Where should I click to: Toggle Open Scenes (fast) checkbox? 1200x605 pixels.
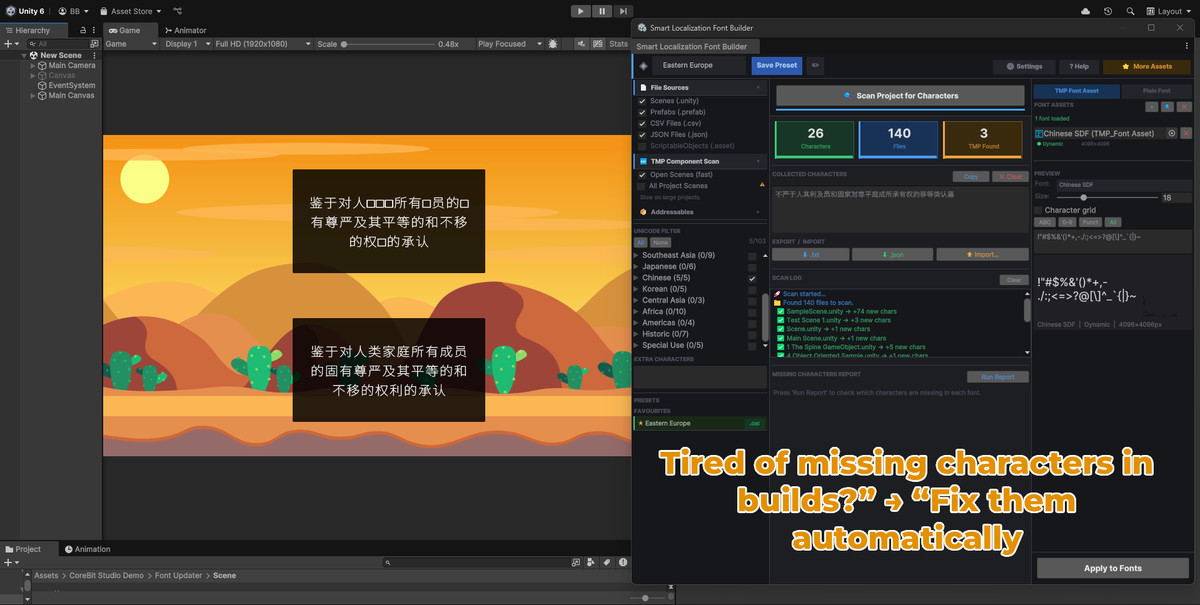click(642, 175)
